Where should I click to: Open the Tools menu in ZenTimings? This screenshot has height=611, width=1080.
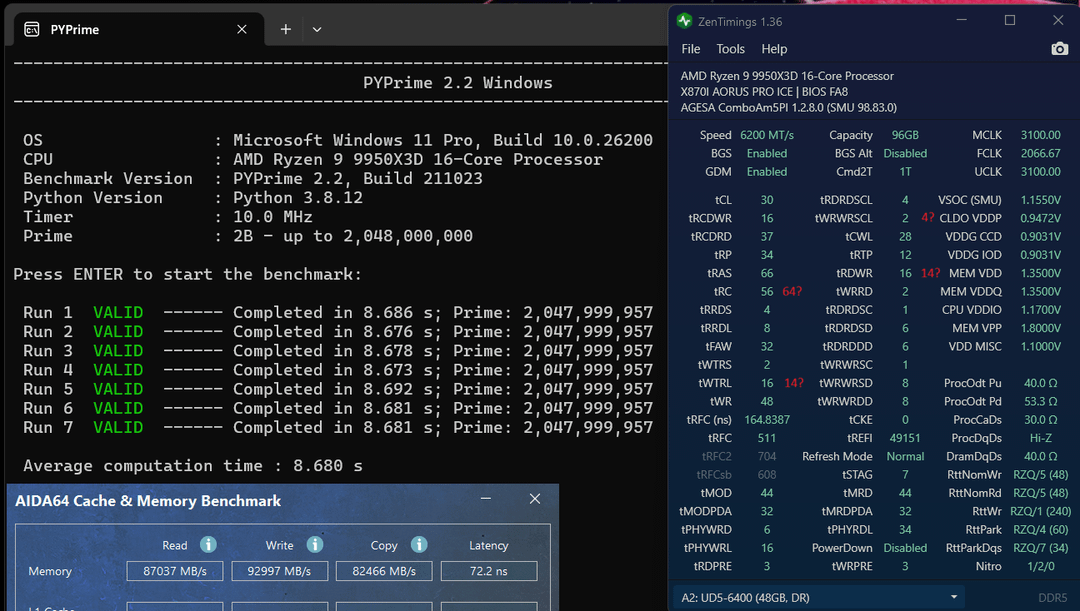pos(731,49)
